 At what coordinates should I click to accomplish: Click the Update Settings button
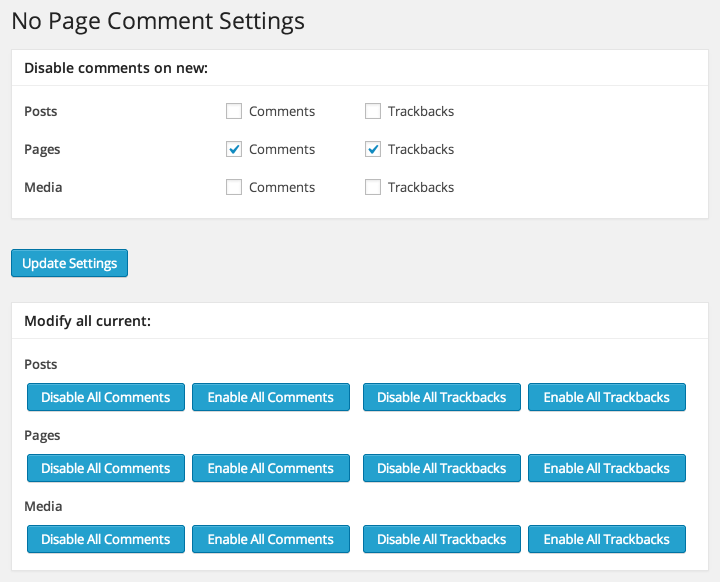point(69,263)
